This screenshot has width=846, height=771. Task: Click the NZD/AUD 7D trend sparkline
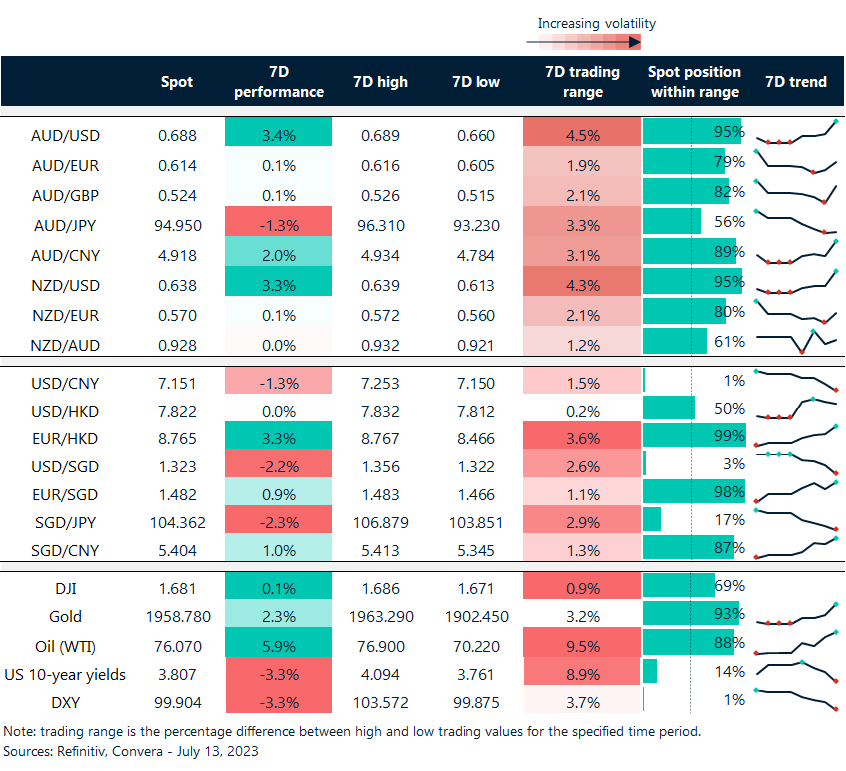tap(796, 343)
